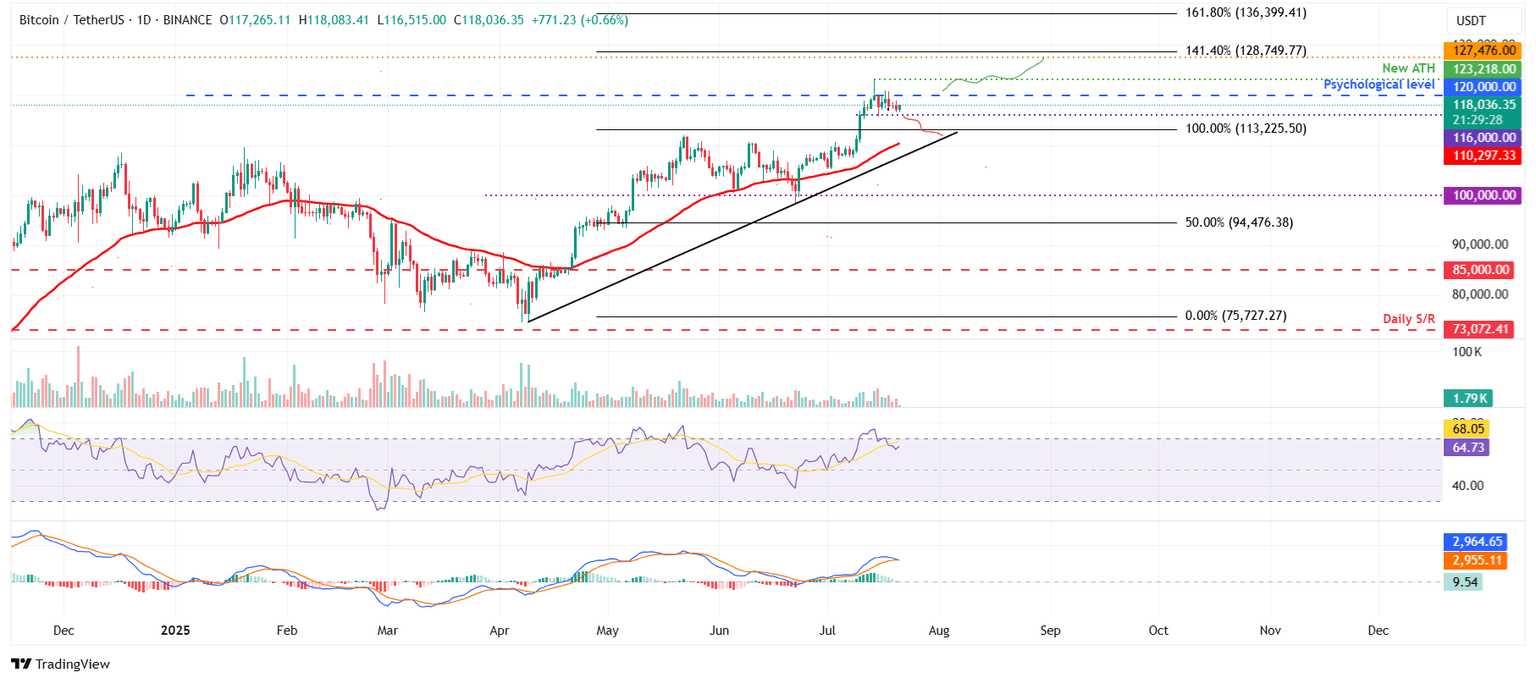The height and width of the screenshot is (682, 1536).
Task: Select the Jul label on the time axis
Action: 828,631
